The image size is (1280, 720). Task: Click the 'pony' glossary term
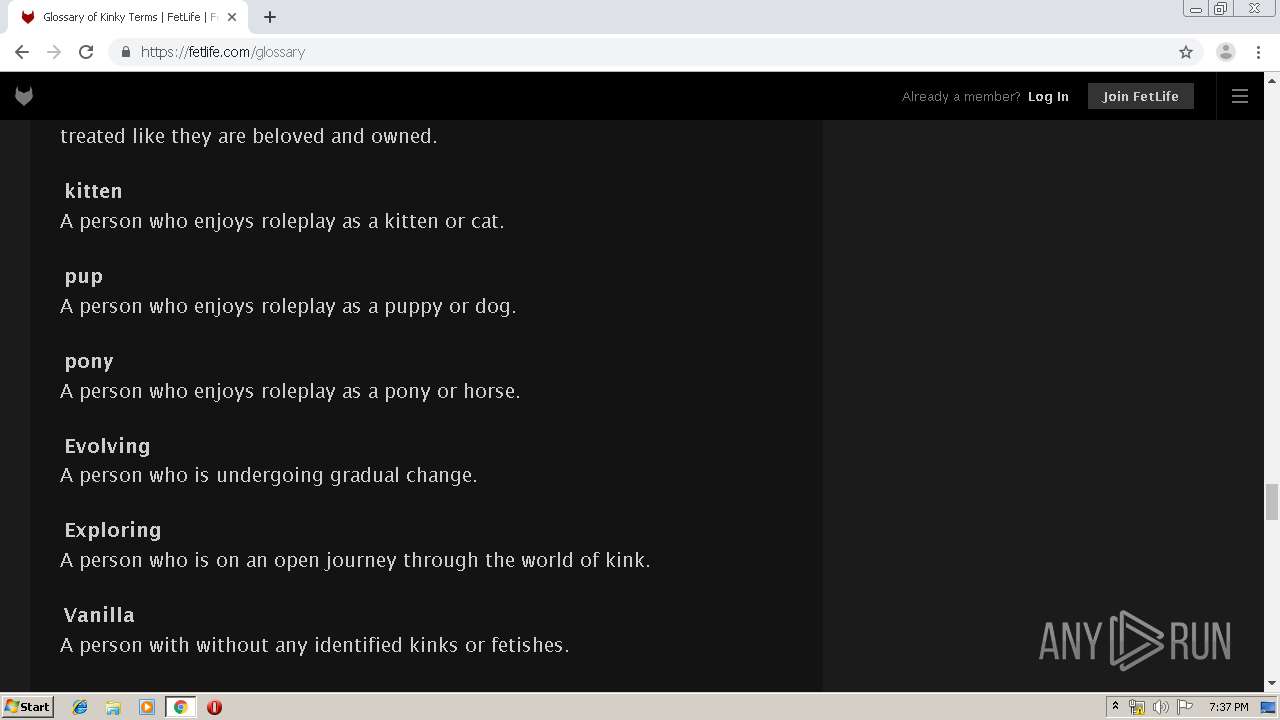[89, 362]
